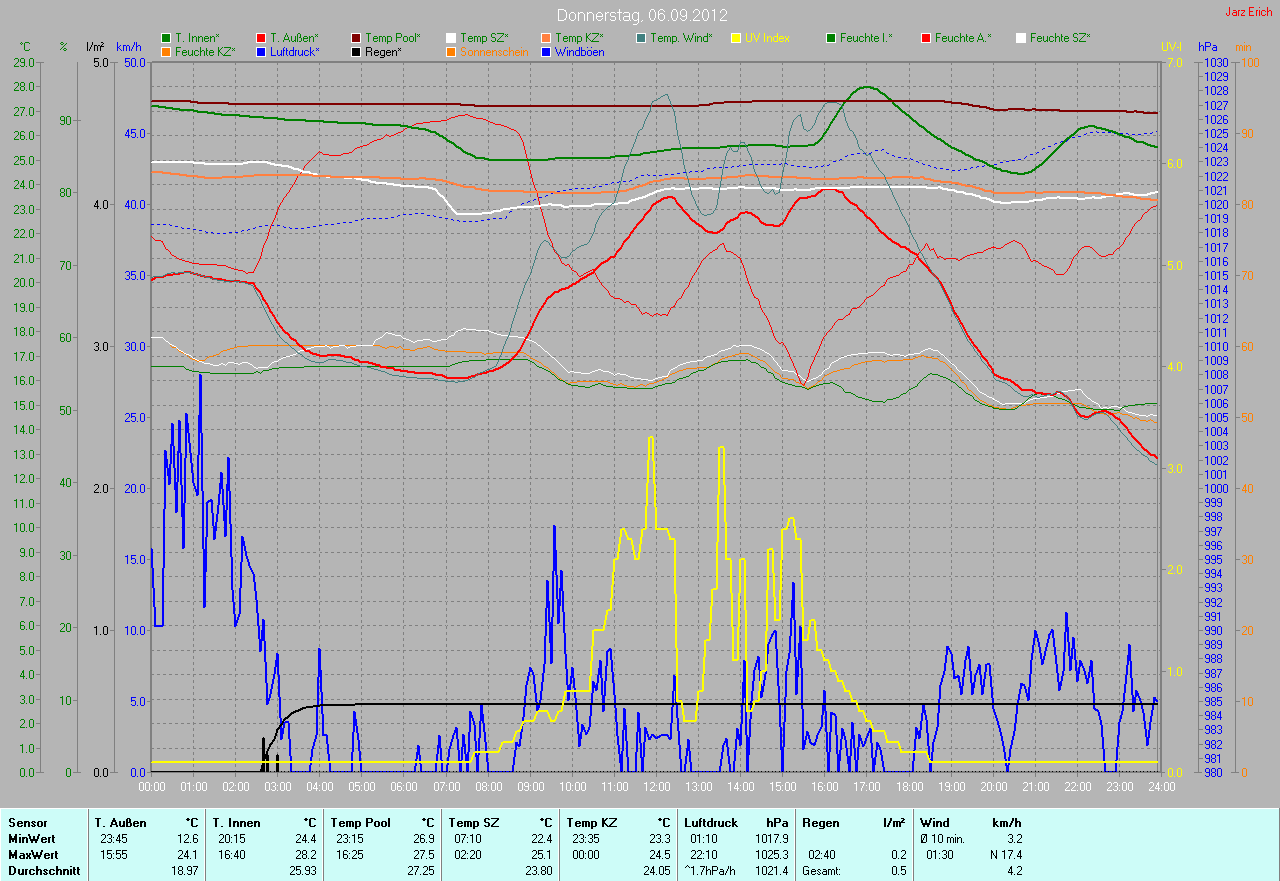Click the teal Temp. Wind legend swatch

tap(641, 38)
